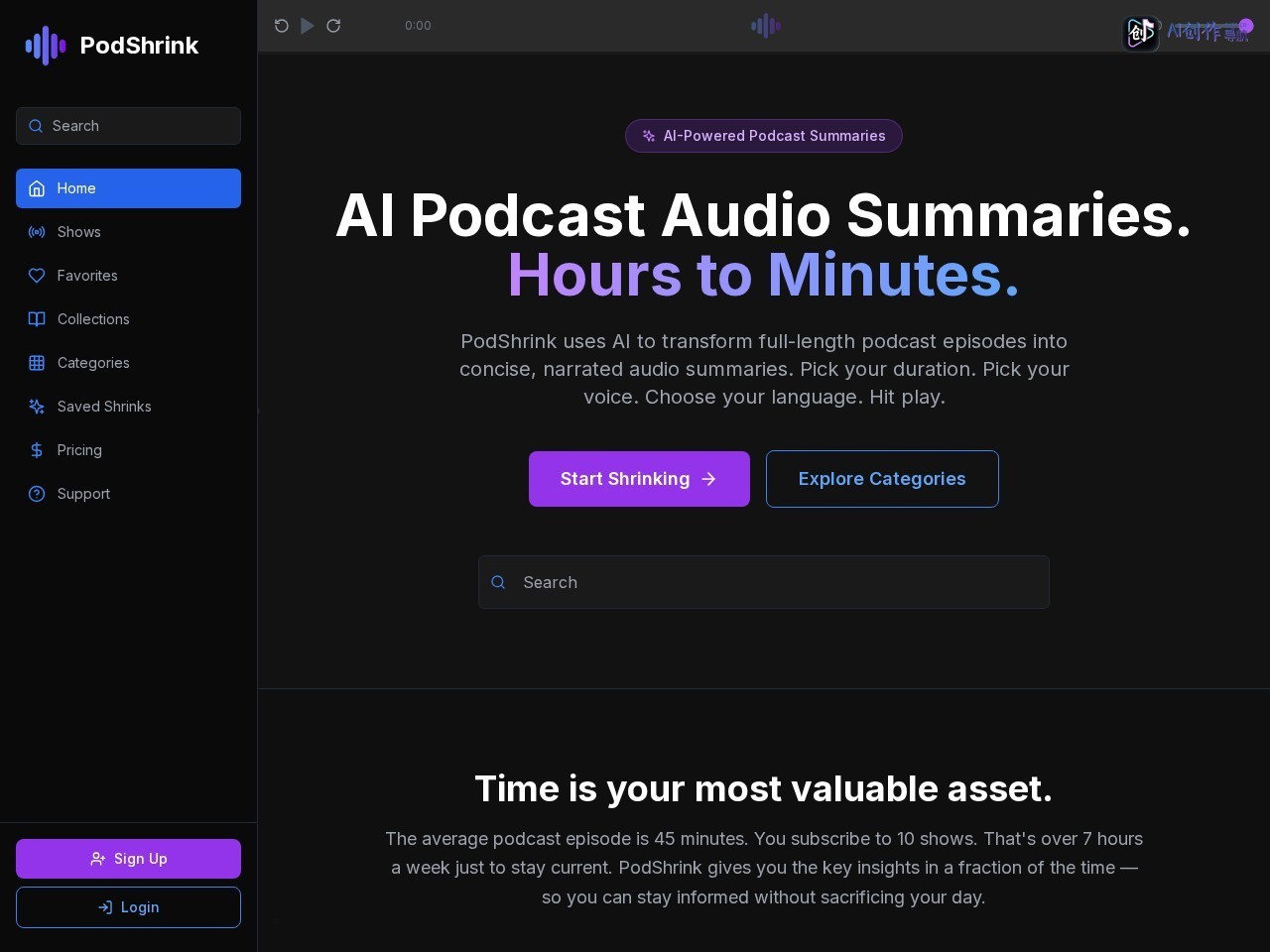Click the Collections book icon
The height and width of the screenshot is (952, 1270).
click(37, 319)
